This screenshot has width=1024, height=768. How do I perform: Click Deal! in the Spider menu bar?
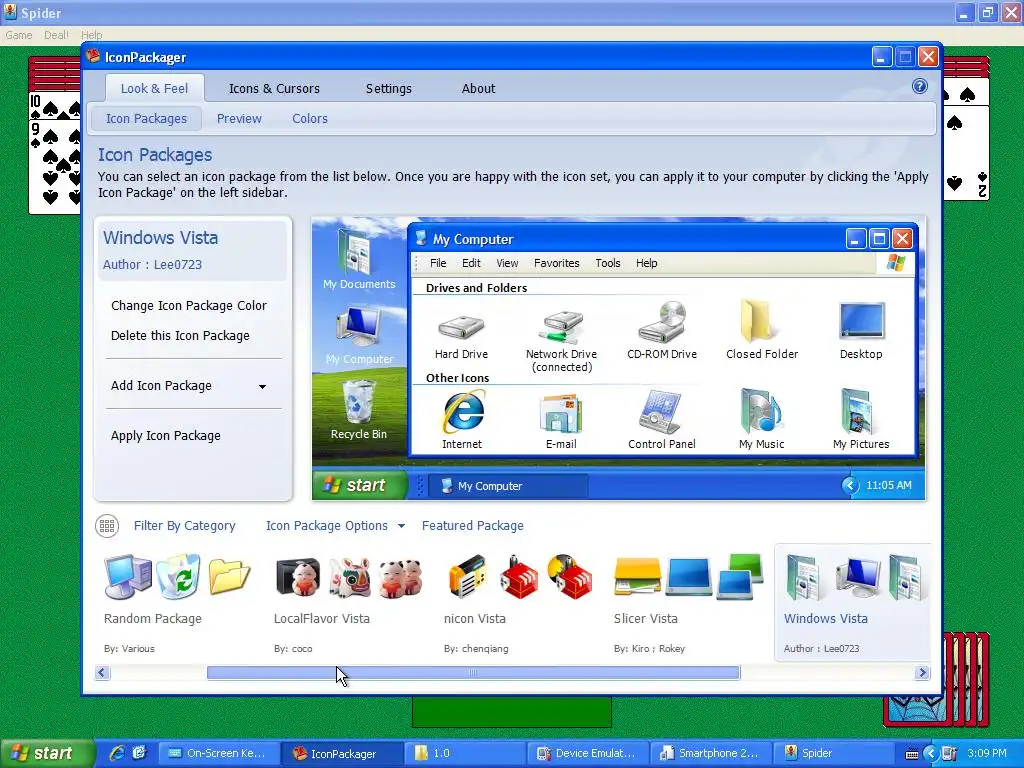[x=56, y=35]
